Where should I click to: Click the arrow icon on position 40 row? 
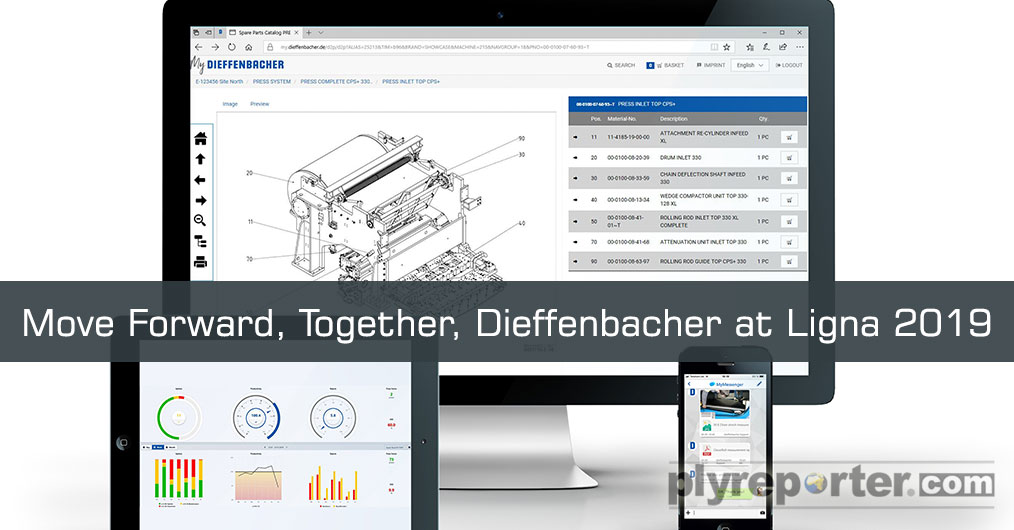576,200
